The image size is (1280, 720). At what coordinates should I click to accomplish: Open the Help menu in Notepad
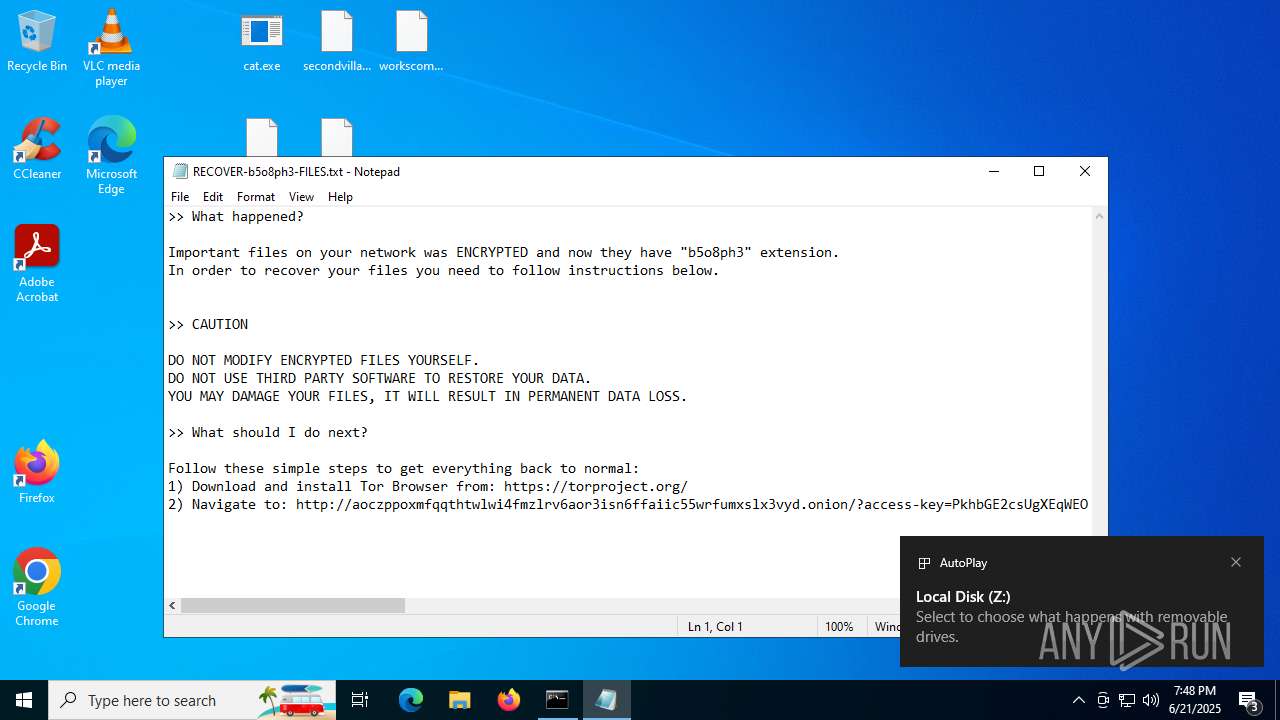[340, 197]
